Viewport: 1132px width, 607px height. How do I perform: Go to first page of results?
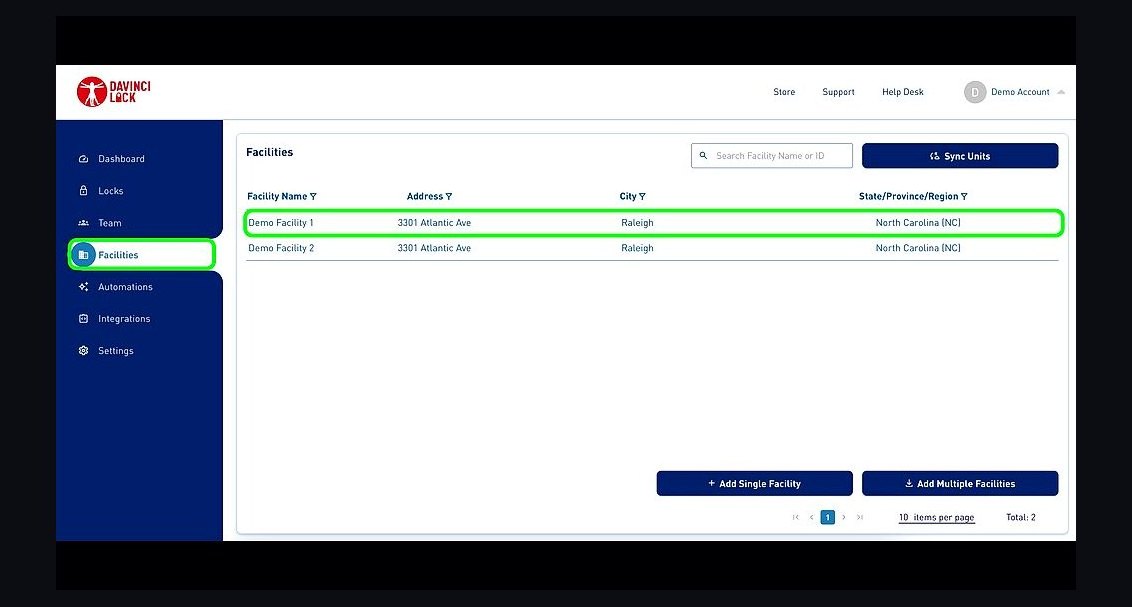click(796, 518)
